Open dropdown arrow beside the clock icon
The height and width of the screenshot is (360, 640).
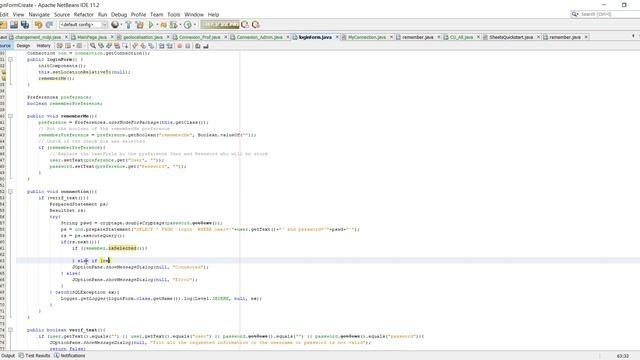tap(194, 25)
